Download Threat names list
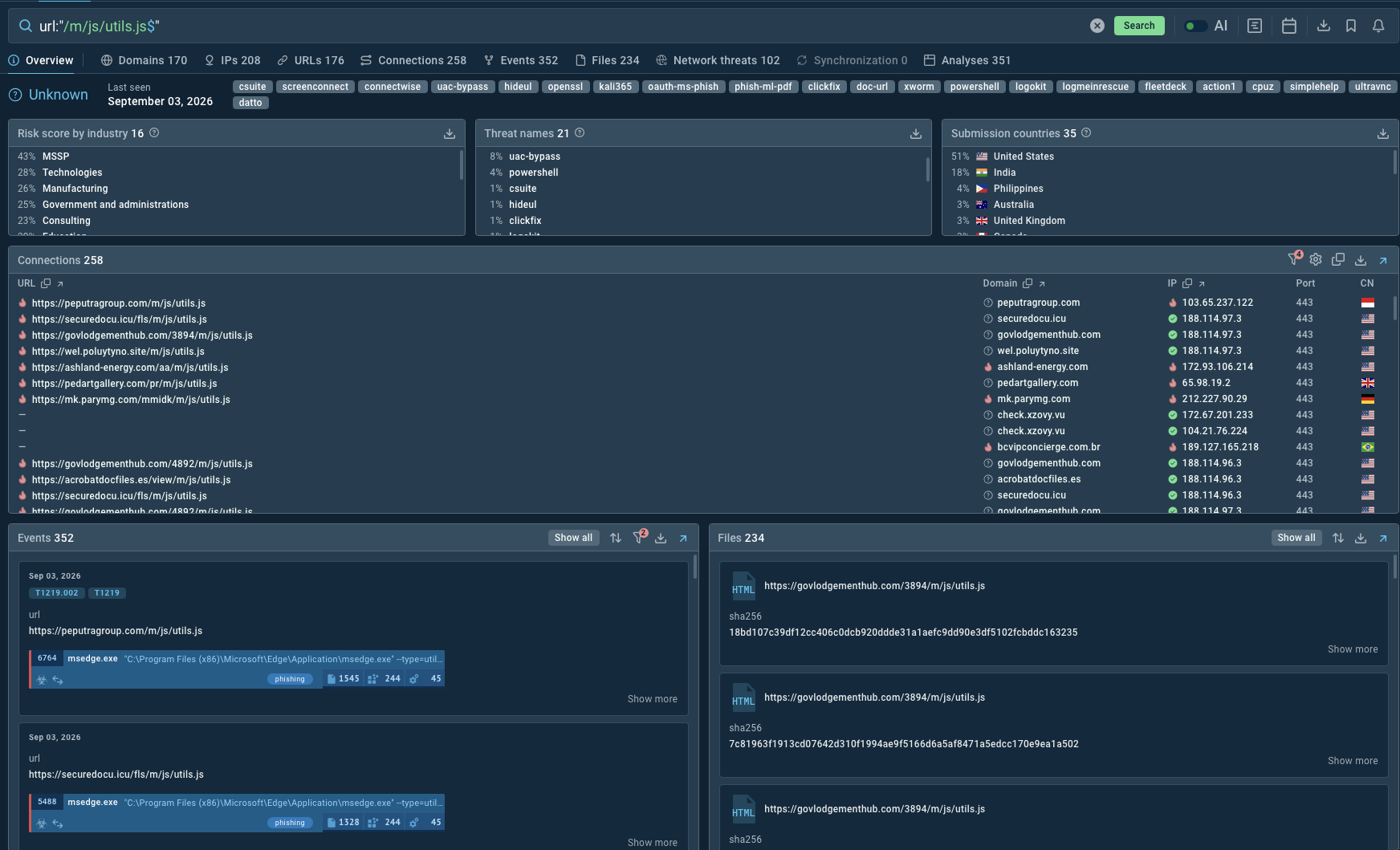The image size is (1400, 850). 916,133
